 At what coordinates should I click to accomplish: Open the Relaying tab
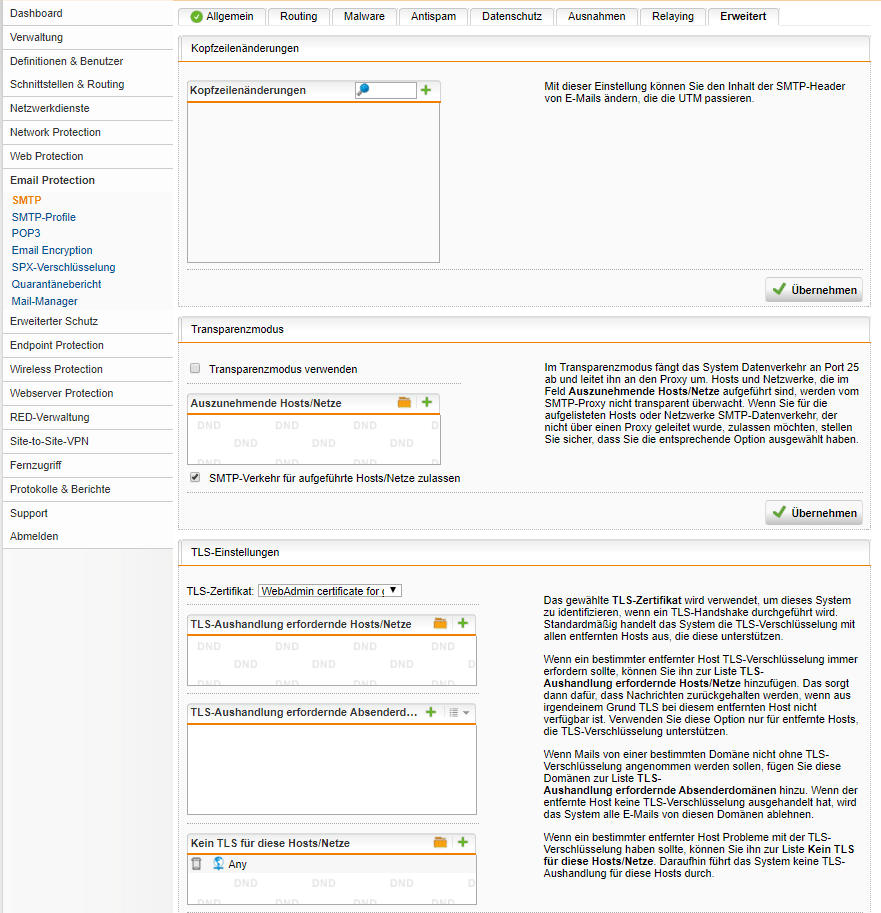tap(672, 17)
